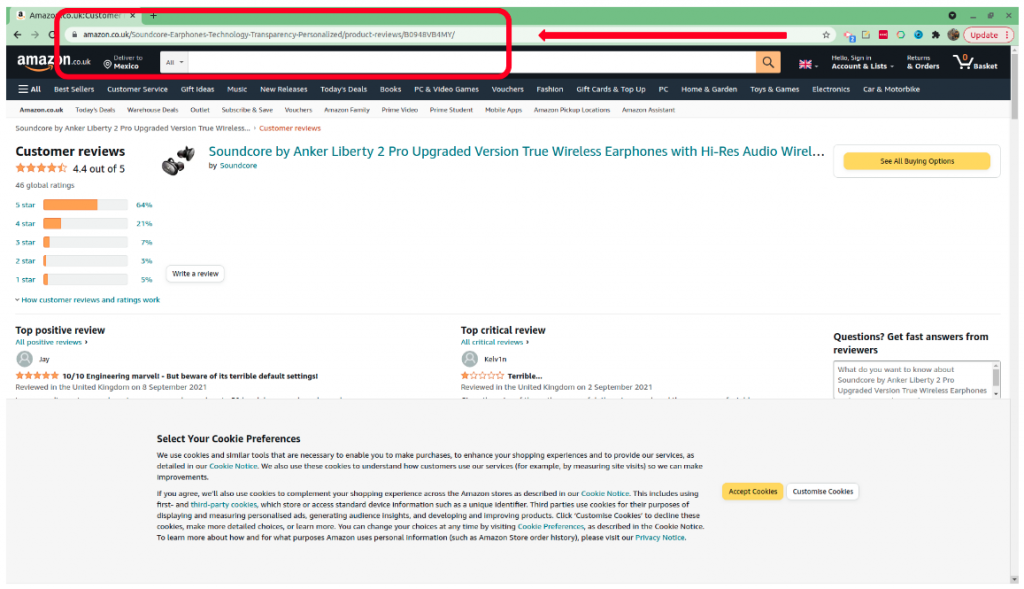Click the browser Update button

pyautogui.click(x=988, y=35)
